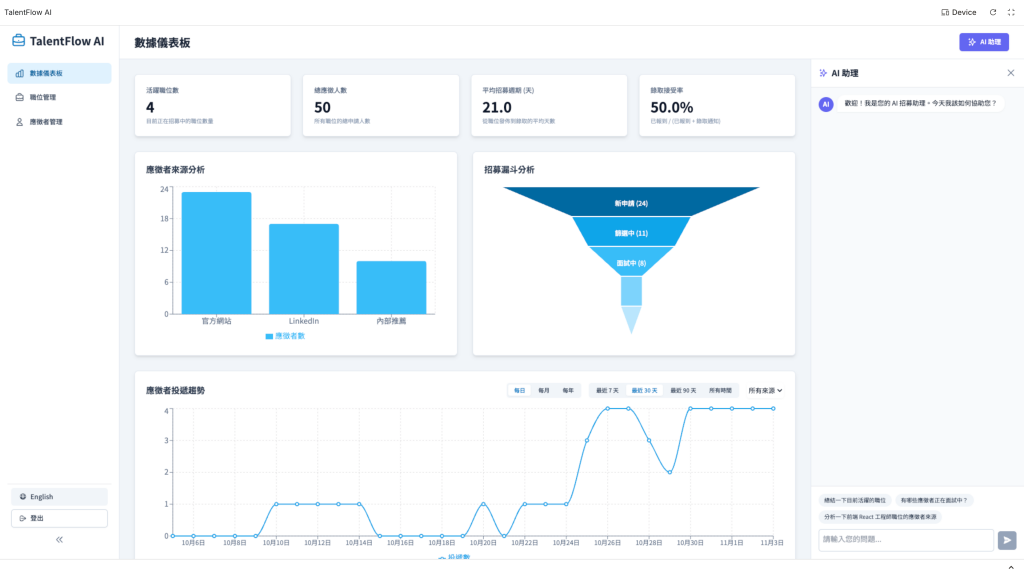Screen dimensions: 1024x576
Task: Collapse sidebar with double-chevron icon
Action: (59, 539)
